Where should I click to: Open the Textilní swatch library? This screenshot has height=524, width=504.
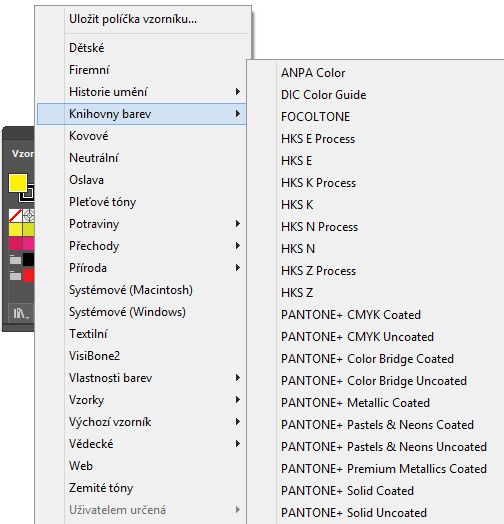(142, 334)
